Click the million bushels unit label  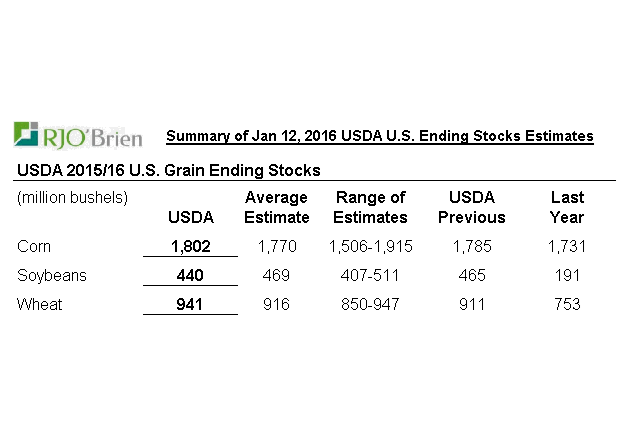(73, 198)
